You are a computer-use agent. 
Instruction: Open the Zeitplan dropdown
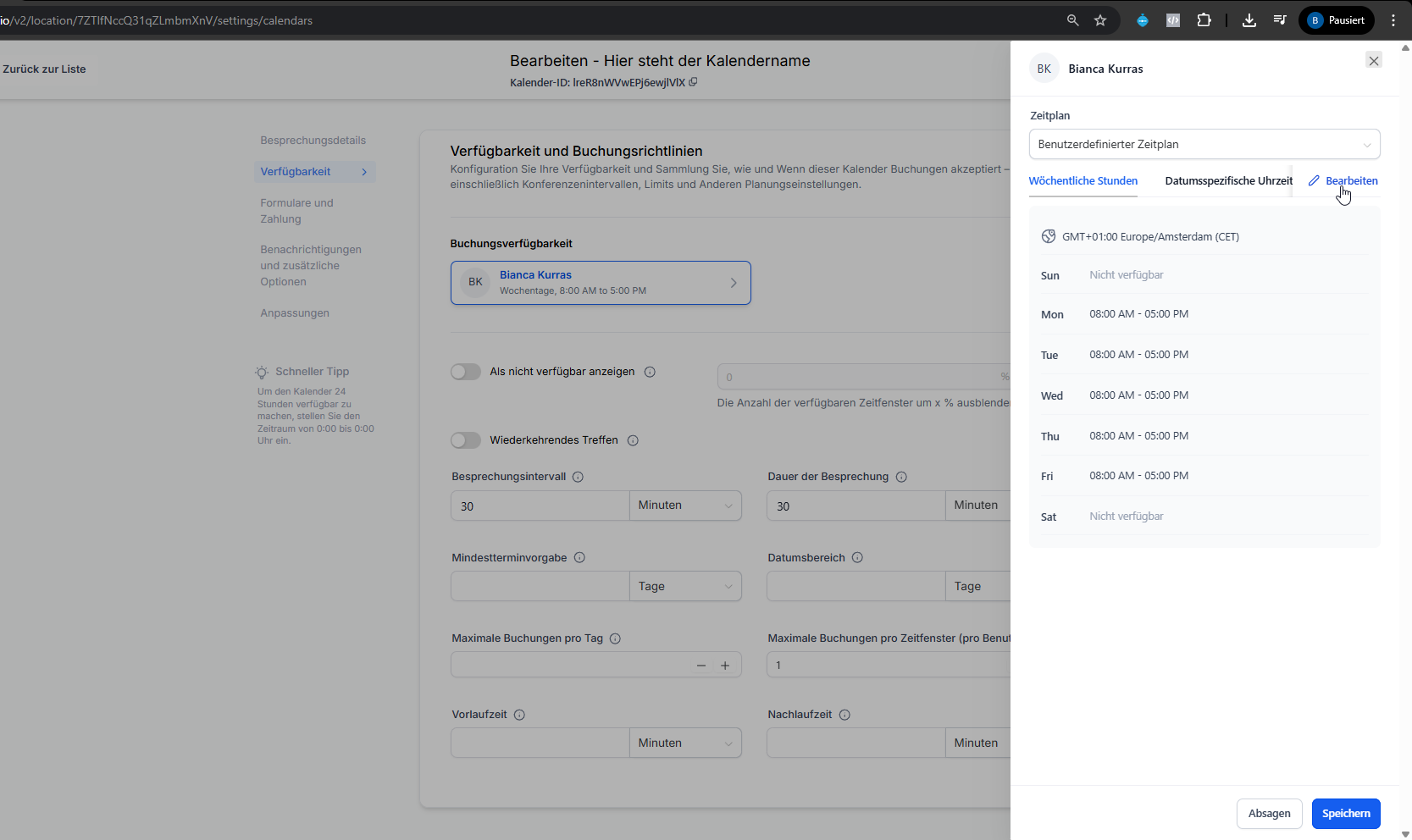coord(1204,145)
